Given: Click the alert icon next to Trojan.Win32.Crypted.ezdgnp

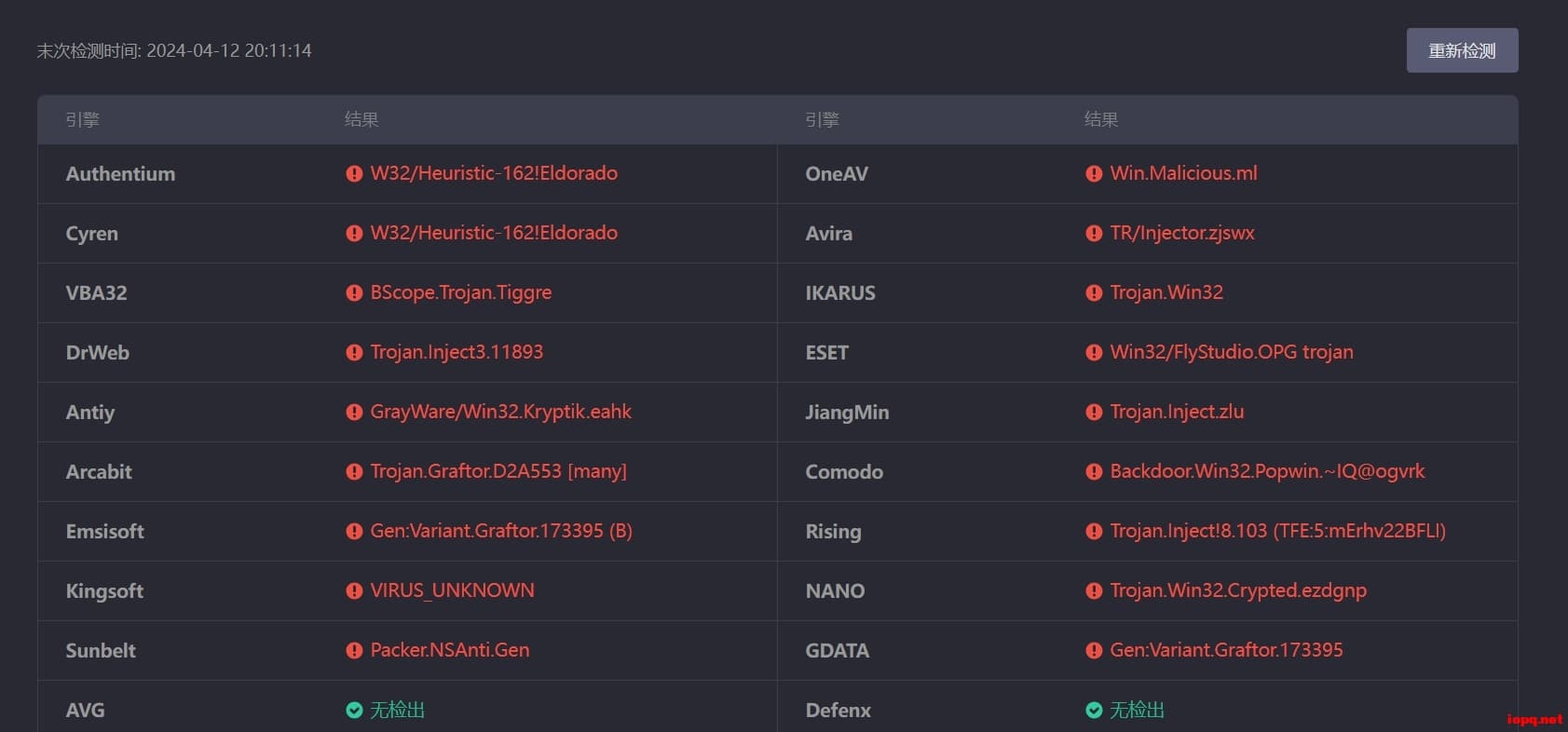Looking at the screenshot, I should 1094,590.
